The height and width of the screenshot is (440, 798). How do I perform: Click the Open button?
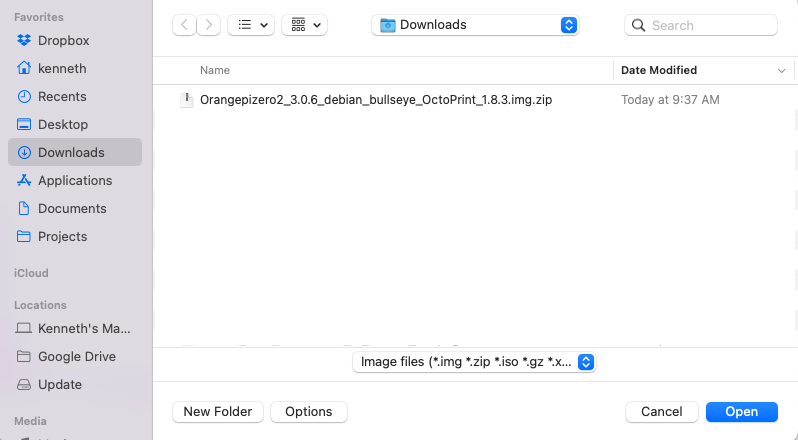742,412
